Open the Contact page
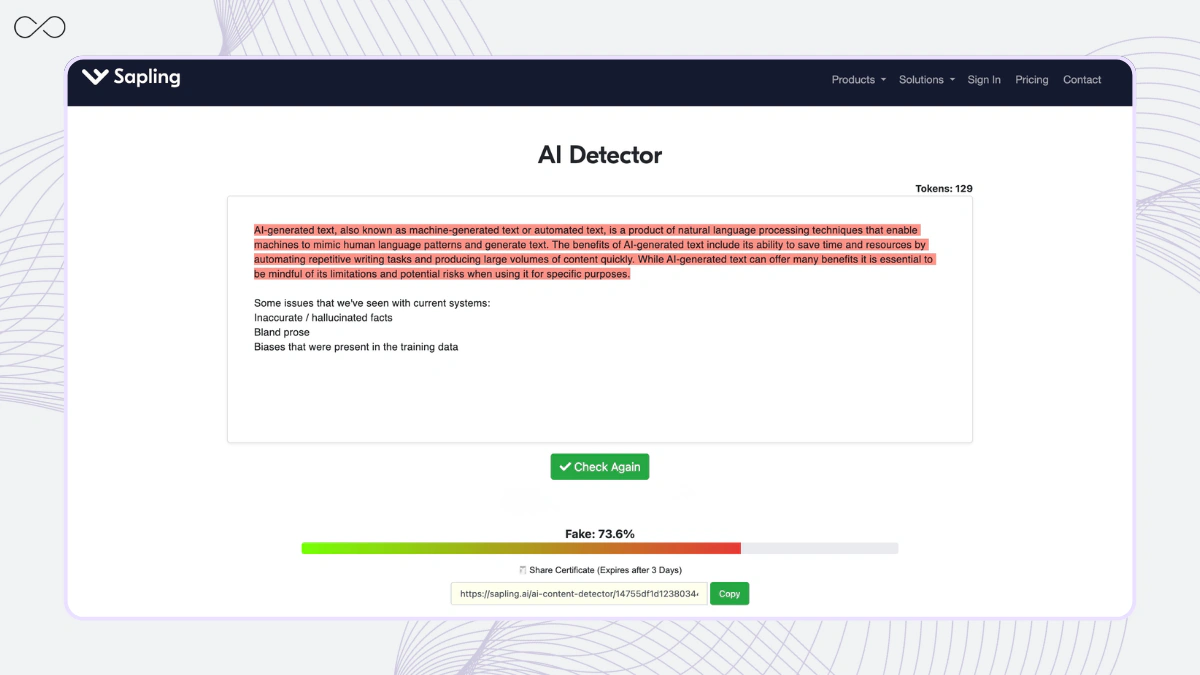The height and width of the screenshot is (675, 1200). pos(1082,80)
